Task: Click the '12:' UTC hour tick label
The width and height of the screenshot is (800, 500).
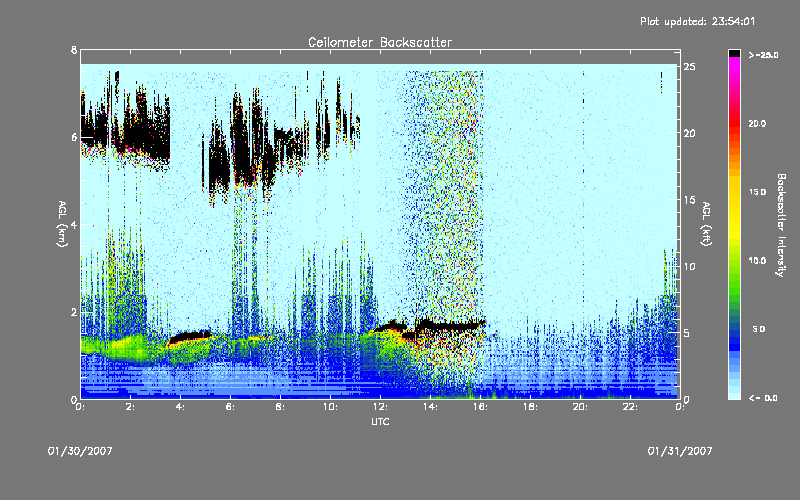Action: [381, 407]
